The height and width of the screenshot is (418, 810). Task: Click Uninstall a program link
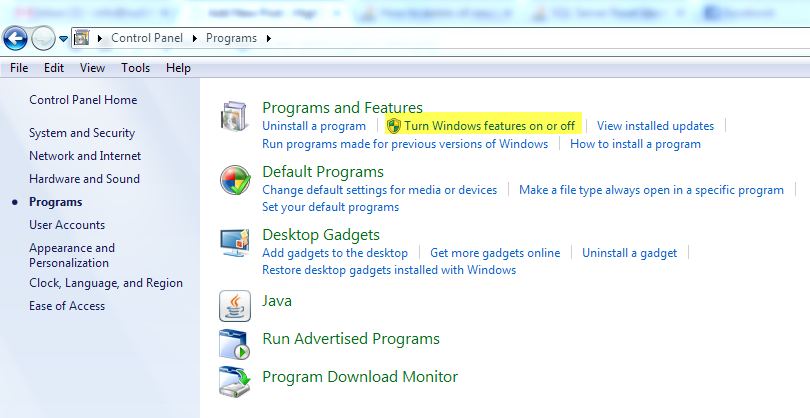(x=314, y=126)
